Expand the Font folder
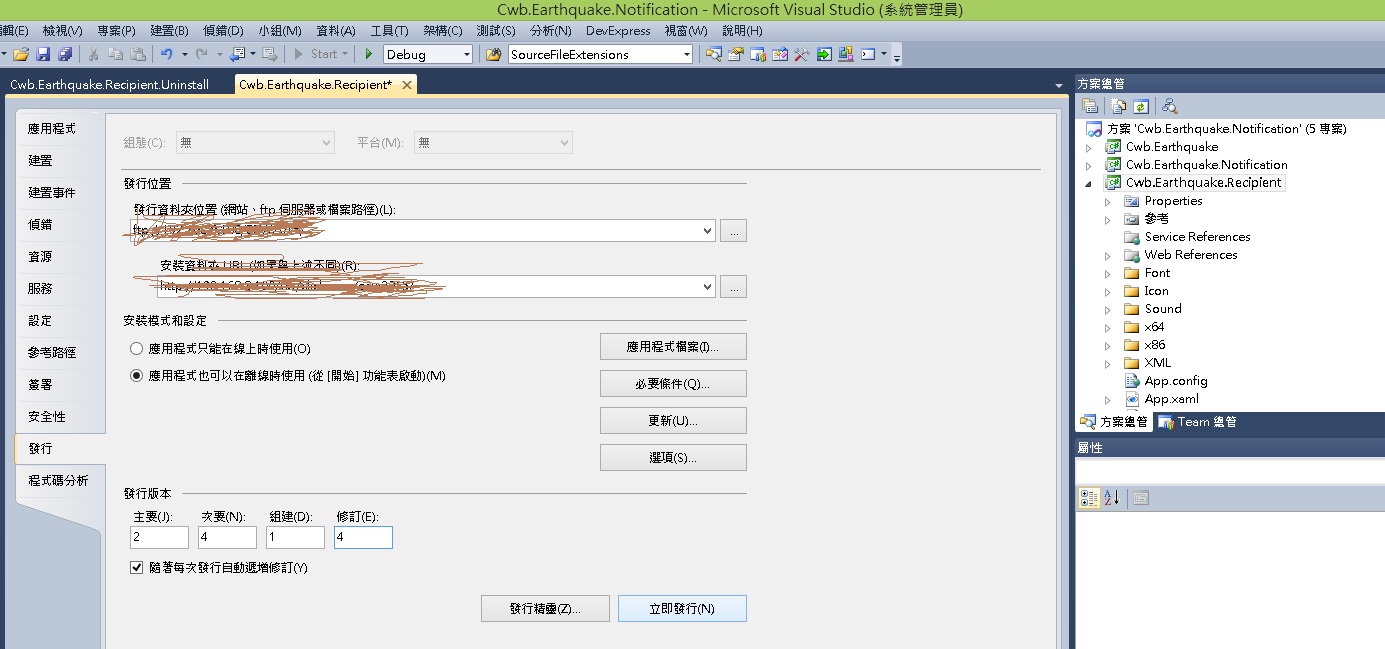The height and width of the screenshot is (649, 1385). [x=1108, y=273]
